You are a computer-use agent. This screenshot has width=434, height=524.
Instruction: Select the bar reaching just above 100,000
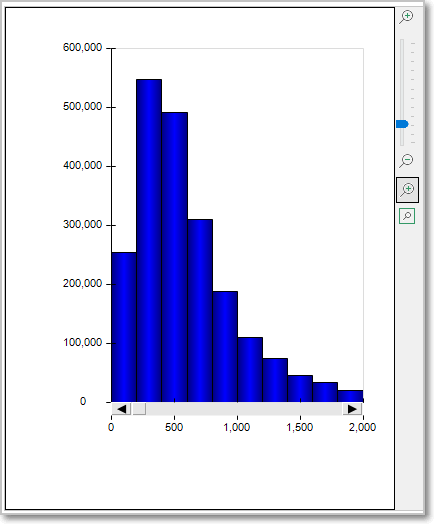point(250,370)
